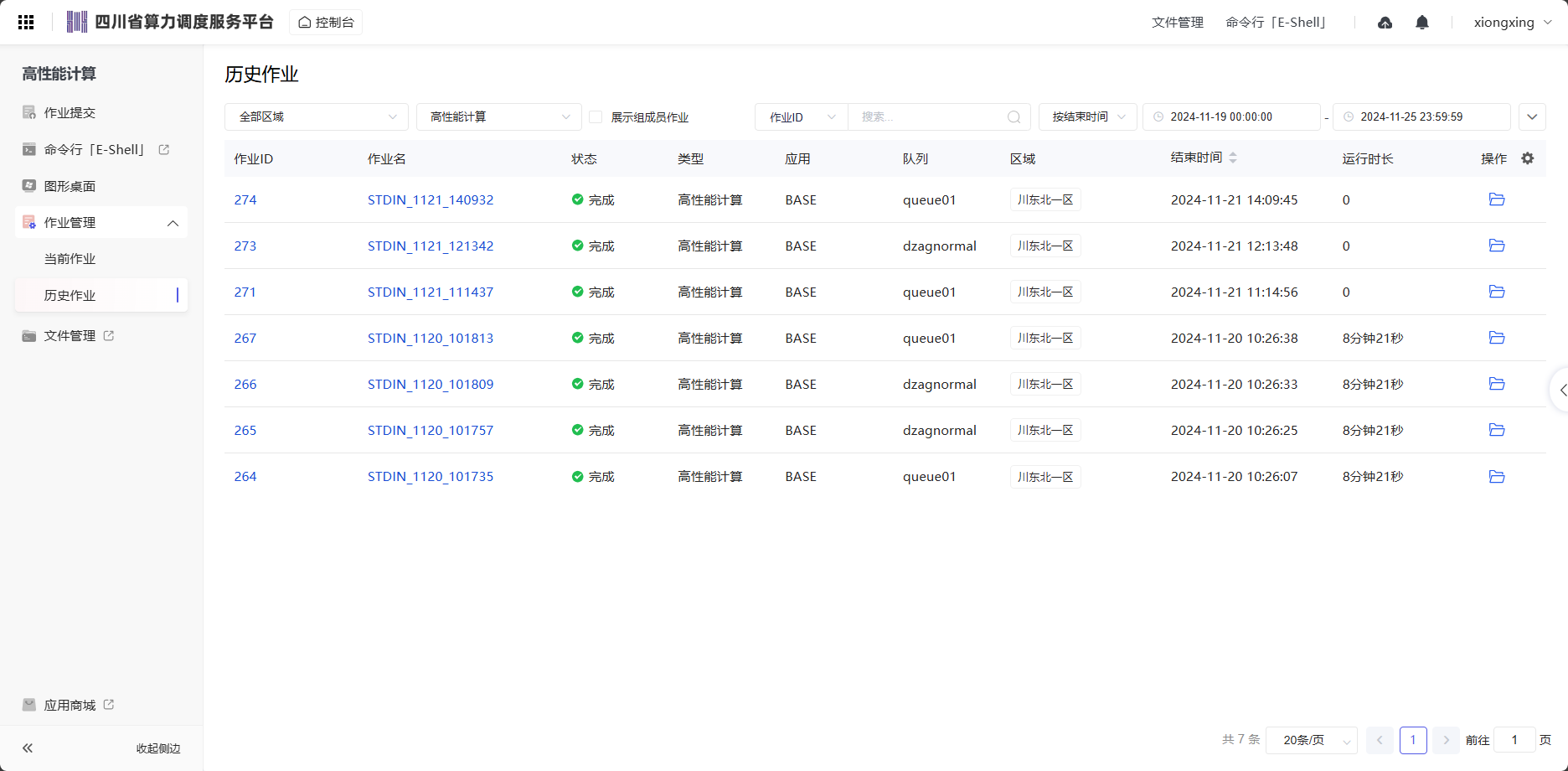Sort by 结束时间 column arrows
This screenshot has height=771, width=1568.
pos(1233,158)
